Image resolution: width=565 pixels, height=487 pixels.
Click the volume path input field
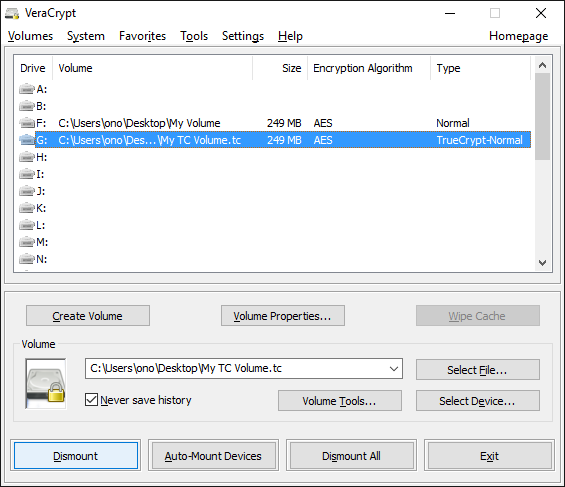click(x=244, y=368)
